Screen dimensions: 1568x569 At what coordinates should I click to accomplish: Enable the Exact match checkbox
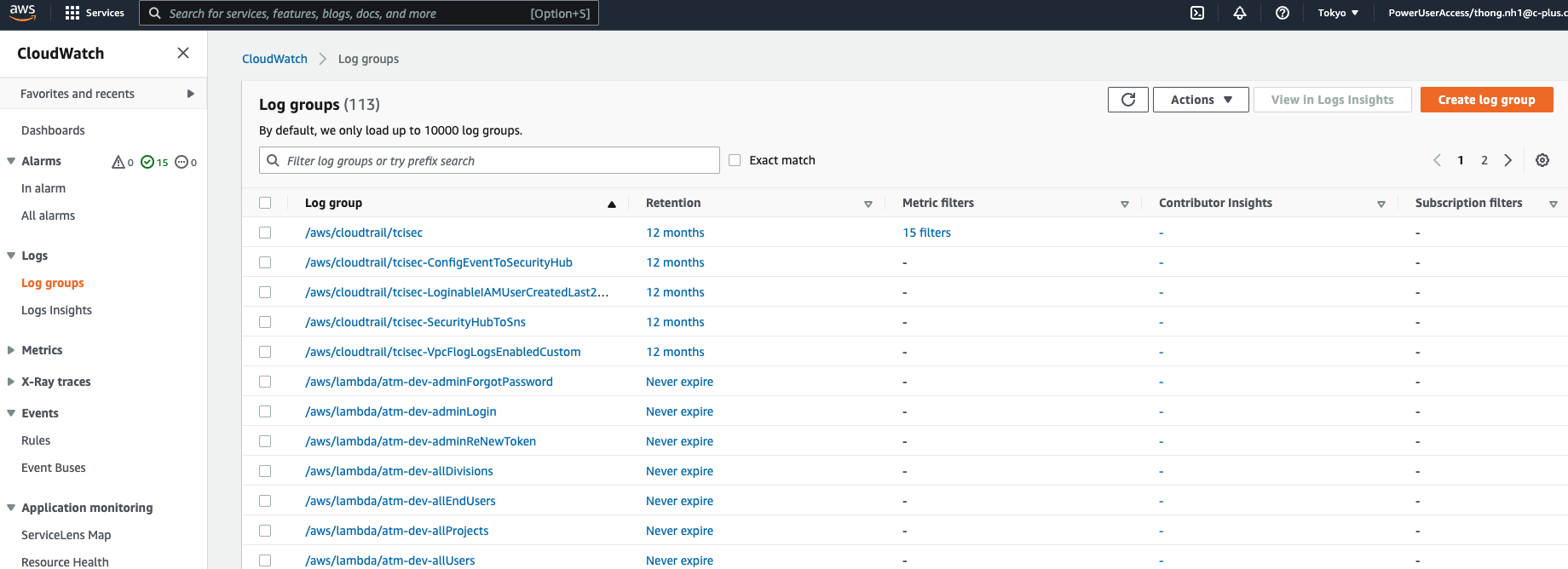click(735, 160)
